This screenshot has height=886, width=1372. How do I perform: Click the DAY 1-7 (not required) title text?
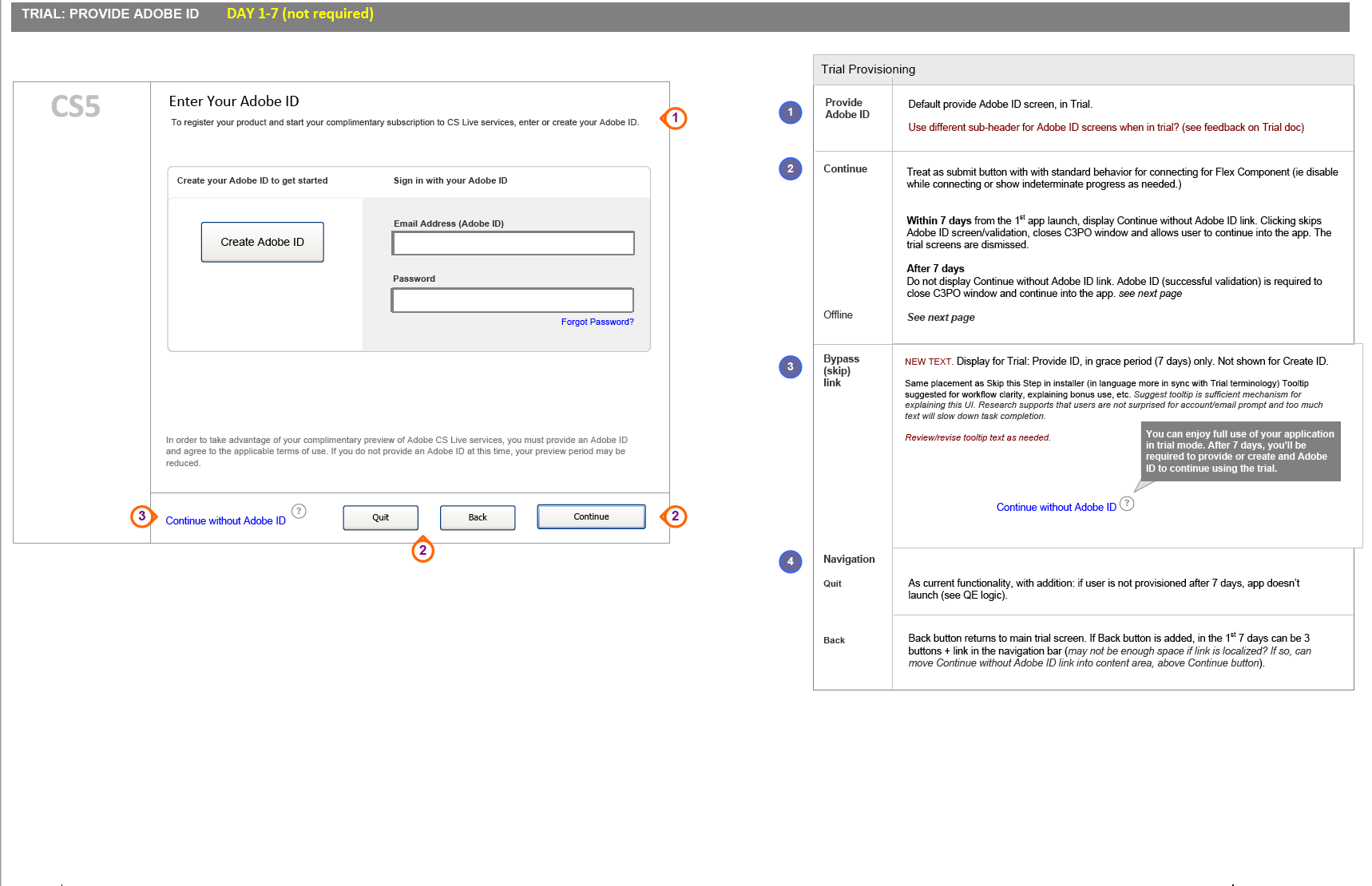click(300, 14)
